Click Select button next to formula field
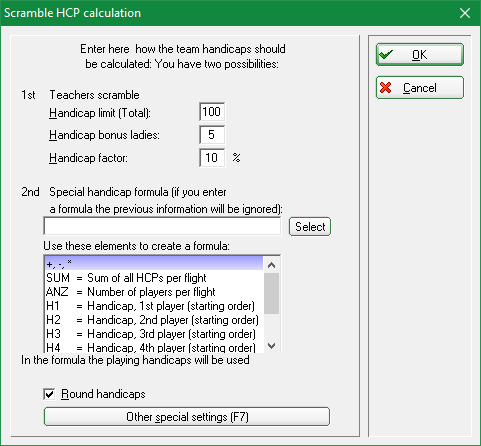 pos(310,227)
